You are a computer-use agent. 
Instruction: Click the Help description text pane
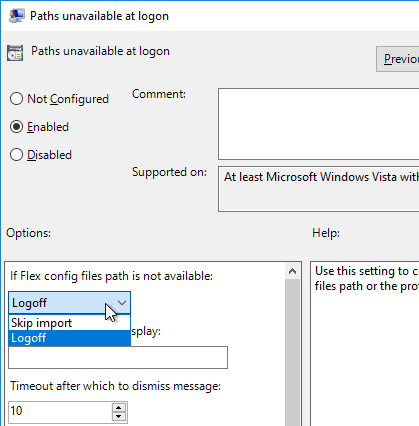[x=365, y=344]
